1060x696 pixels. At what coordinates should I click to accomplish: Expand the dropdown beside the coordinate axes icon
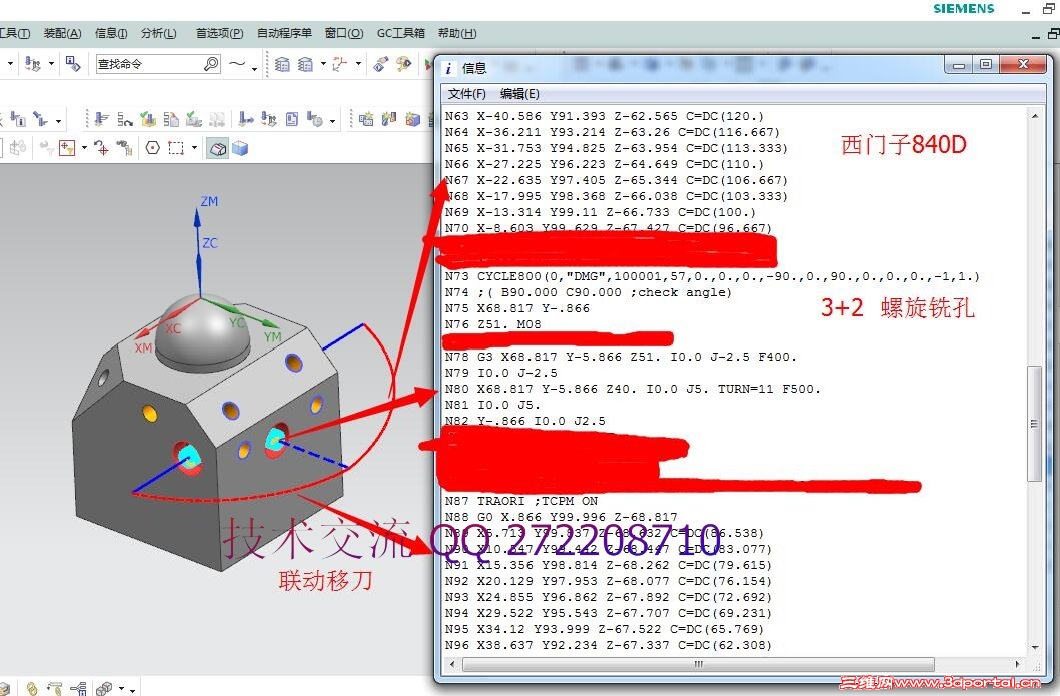coord(358,64)
